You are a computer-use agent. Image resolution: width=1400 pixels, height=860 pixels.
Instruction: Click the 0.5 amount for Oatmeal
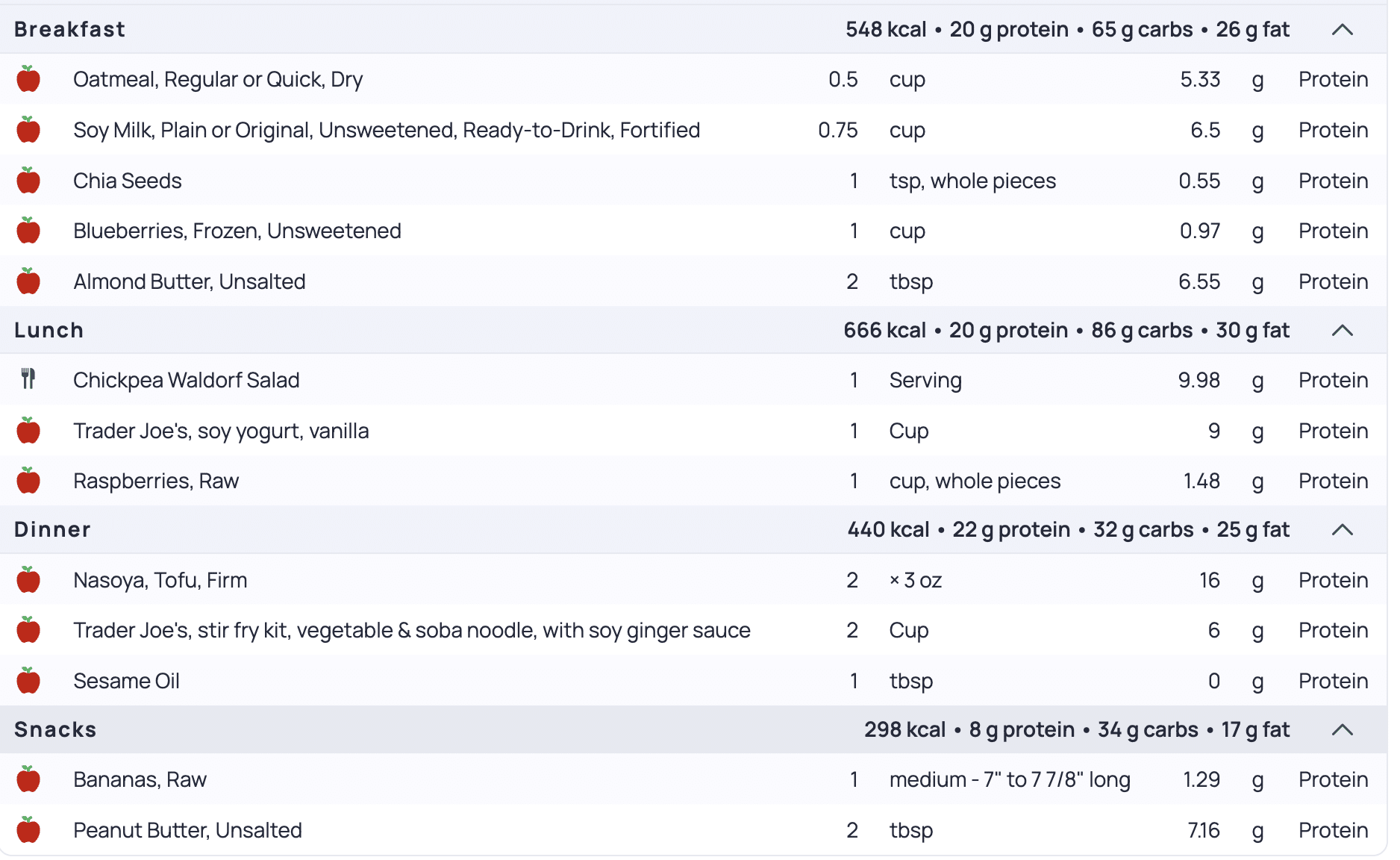[843, 79]
